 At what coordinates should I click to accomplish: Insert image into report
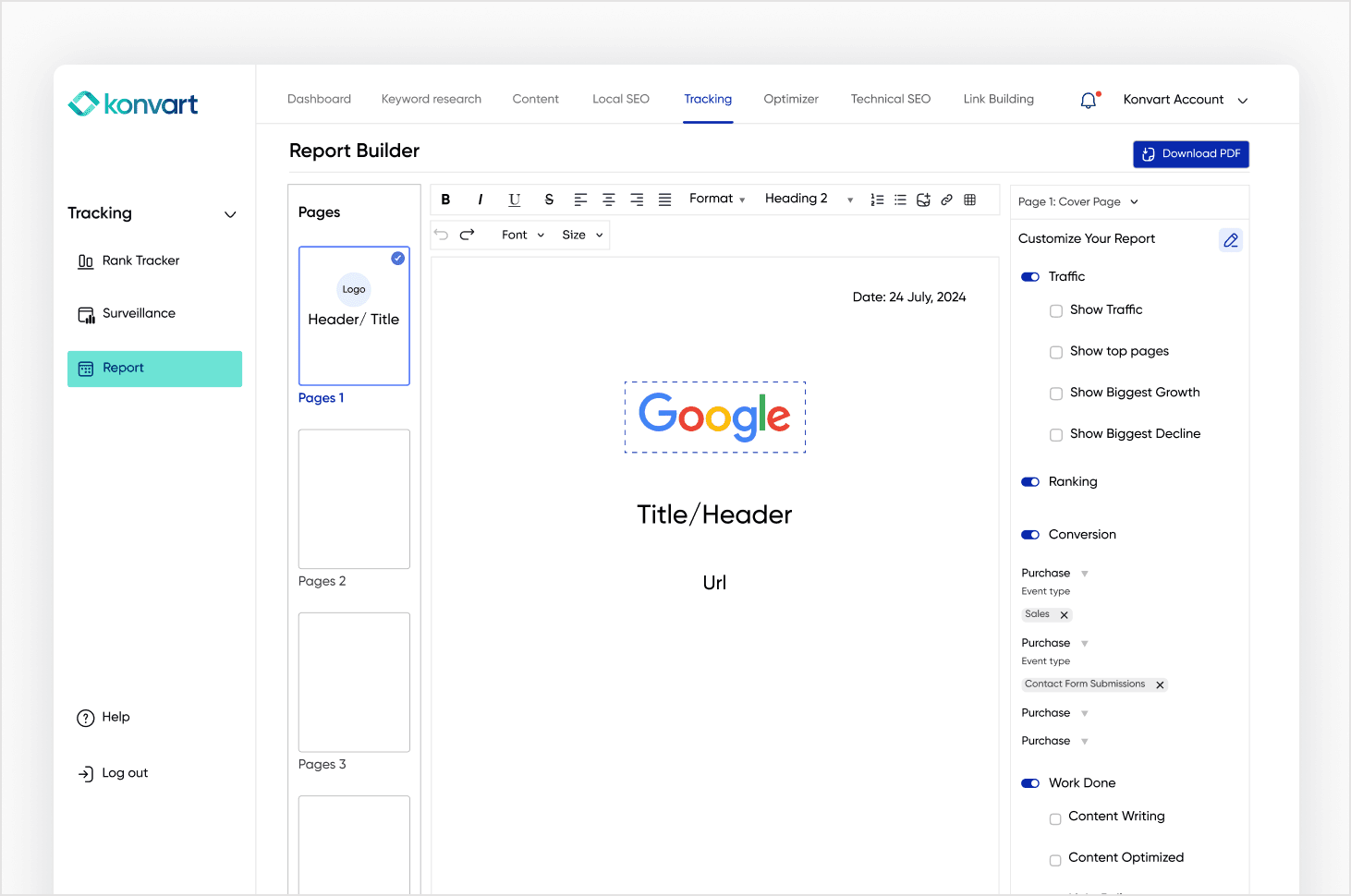[x=923, y=200]
